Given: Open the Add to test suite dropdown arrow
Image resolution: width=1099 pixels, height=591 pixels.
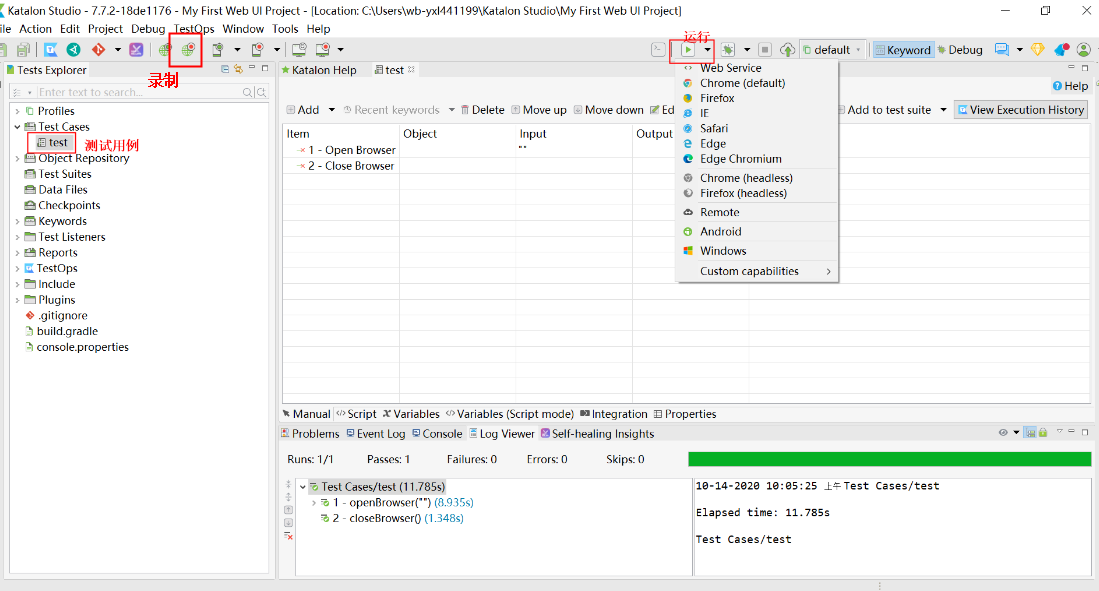Looking at the screenshot, I should coord(943,110).
